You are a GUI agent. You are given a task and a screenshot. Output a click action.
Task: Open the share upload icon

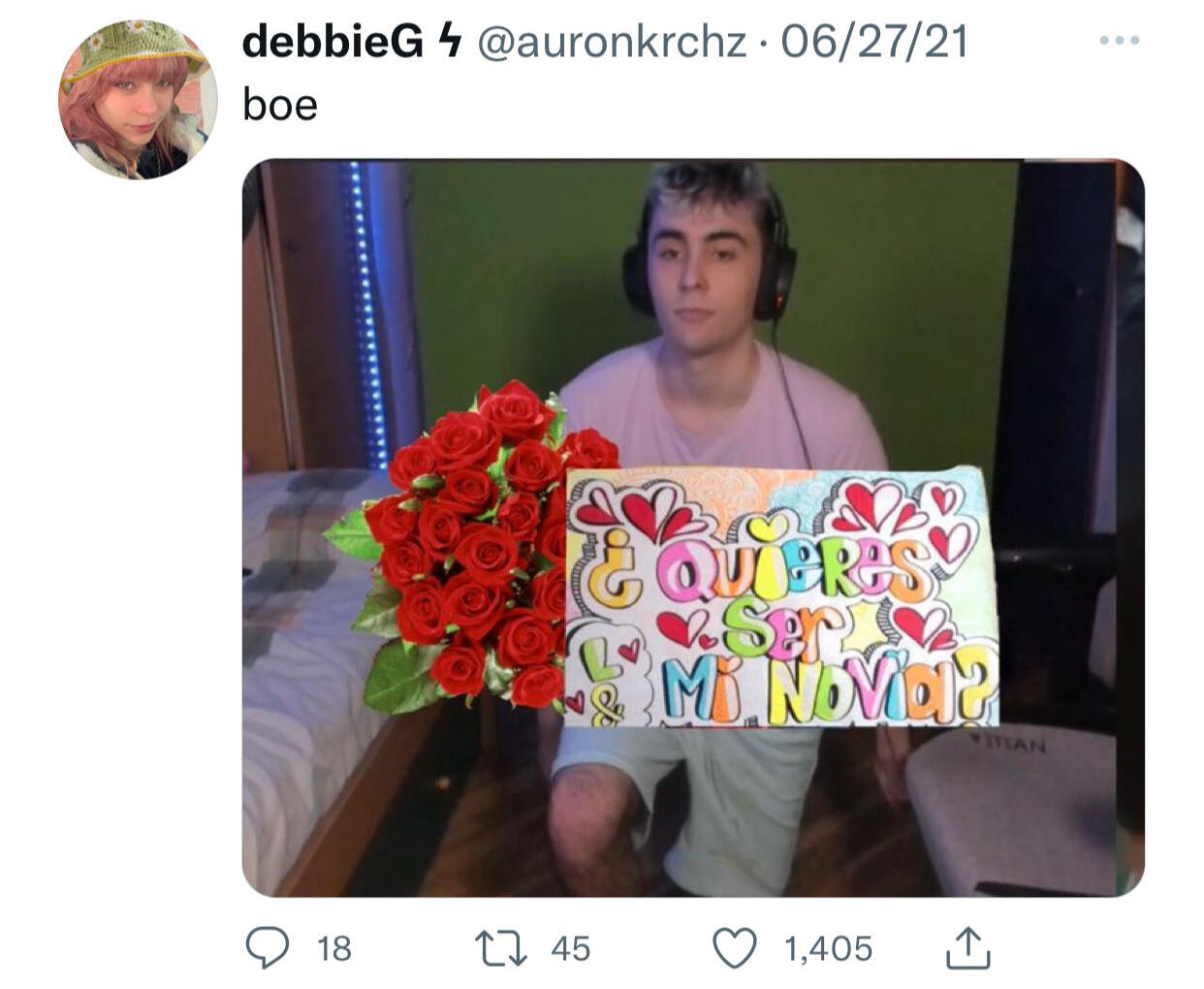point(967,947)
